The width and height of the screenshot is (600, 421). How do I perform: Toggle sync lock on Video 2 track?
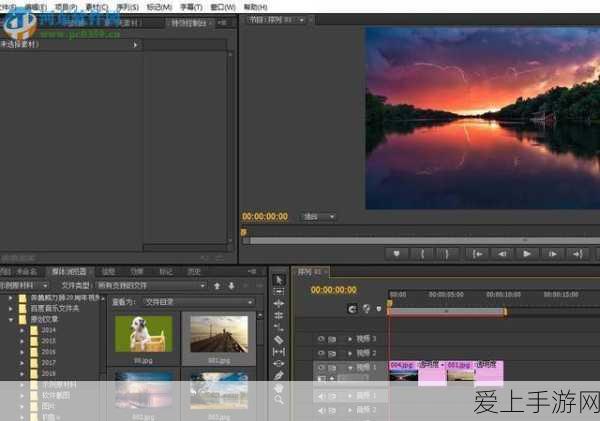coord(332,353)
